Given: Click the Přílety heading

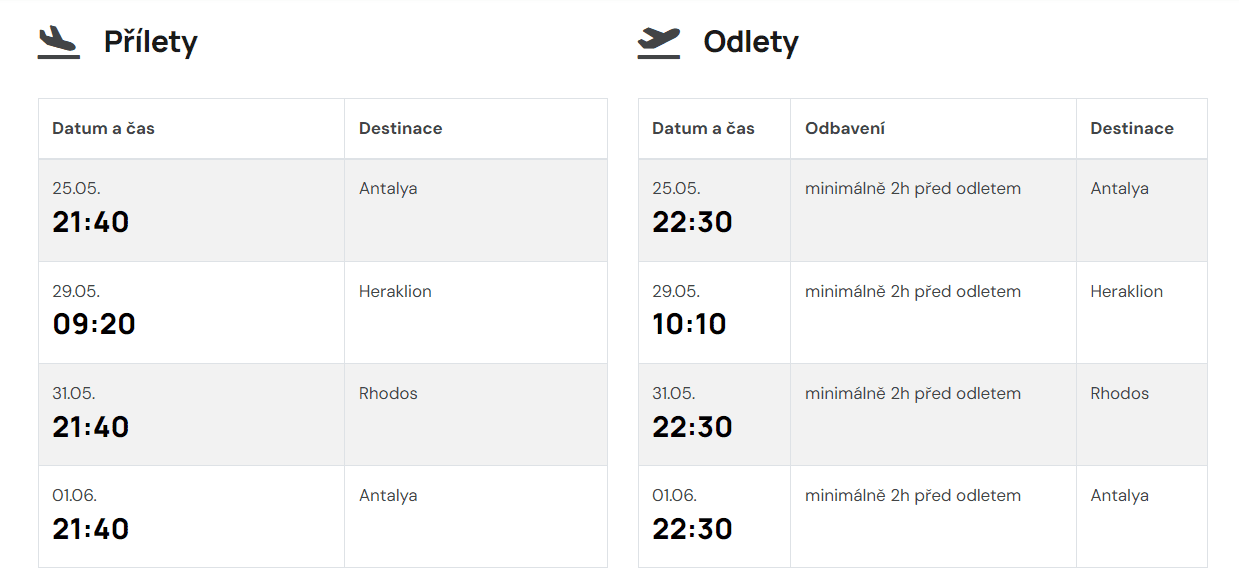Looking at the screenshot, I should click(x=150, y=42).
